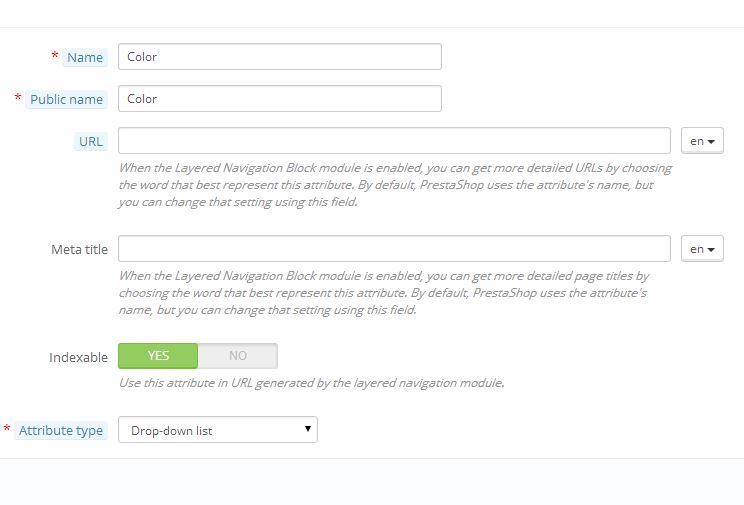This screenshot has width=744, height=505.
Task: Switch Indexable to NO
Action: click(x=237, y=356)
